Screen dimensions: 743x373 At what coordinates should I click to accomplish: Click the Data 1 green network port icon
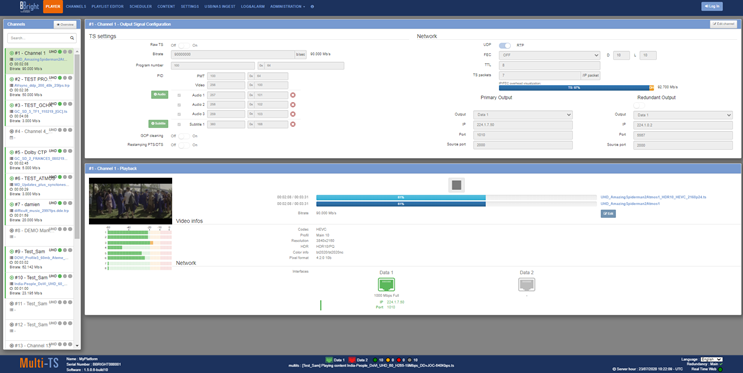pyautogui.click(x=386, y=284)
